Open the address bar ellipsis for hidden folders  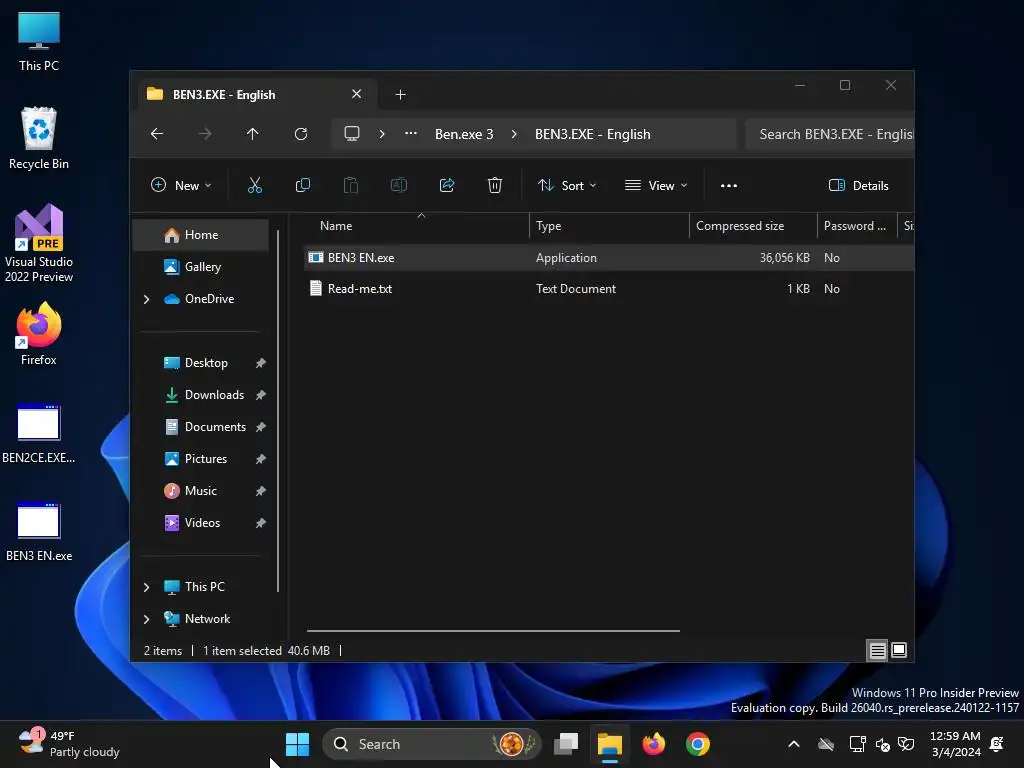pyautogui.click(x=411, y=133)
